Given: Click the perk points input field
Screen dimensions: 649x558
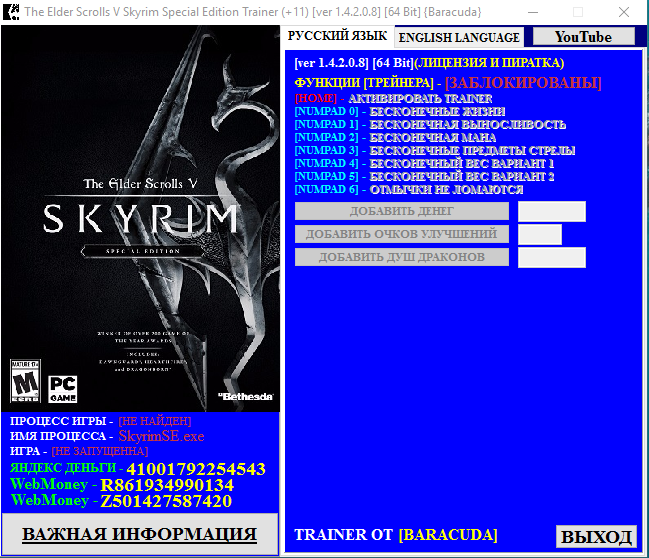Looking at the screenshot, I should click(x=540, y=234).
